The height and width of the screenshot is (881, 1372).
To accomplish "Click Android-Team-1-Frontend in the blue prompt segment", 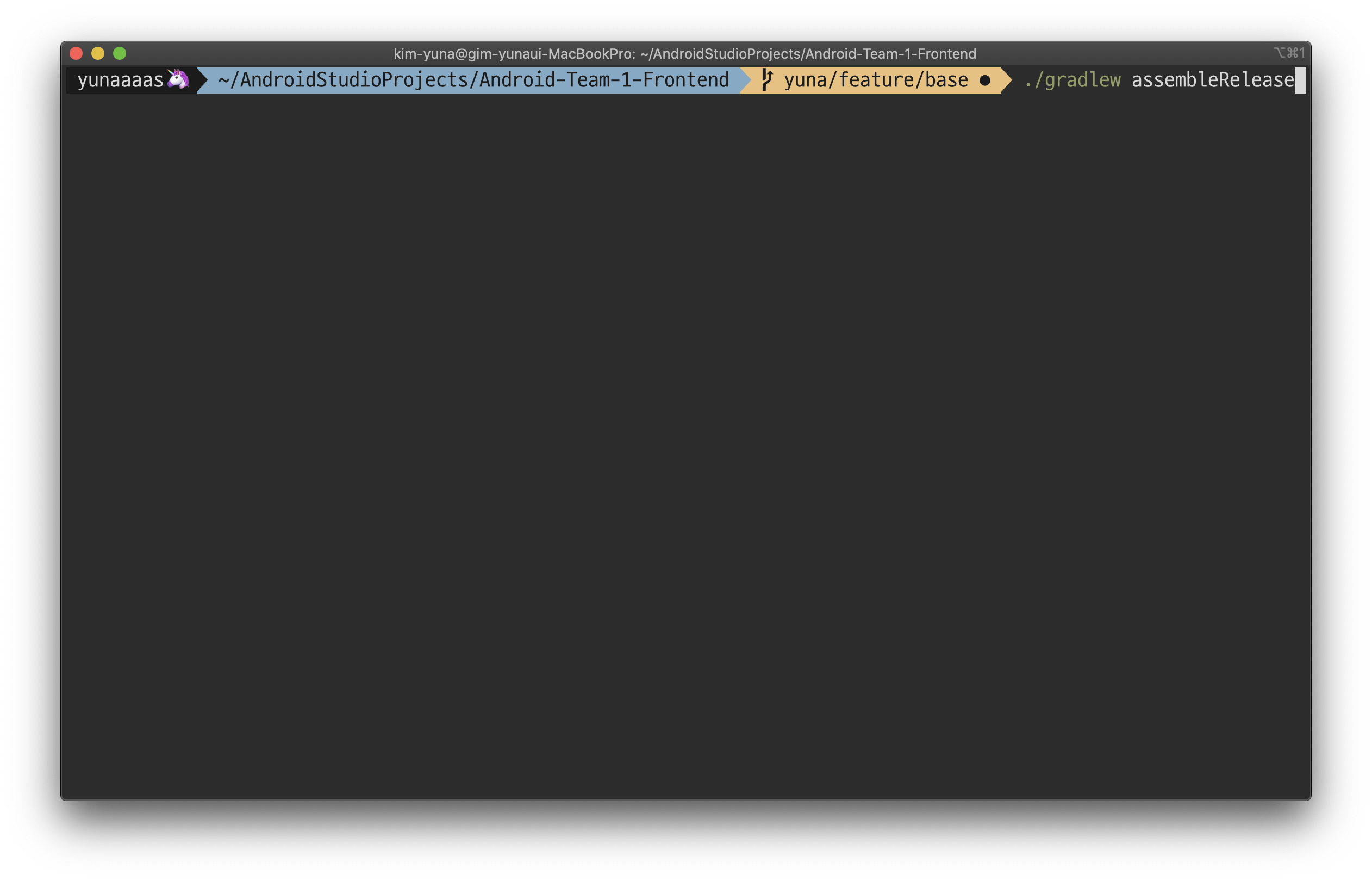I will point(604,80).
